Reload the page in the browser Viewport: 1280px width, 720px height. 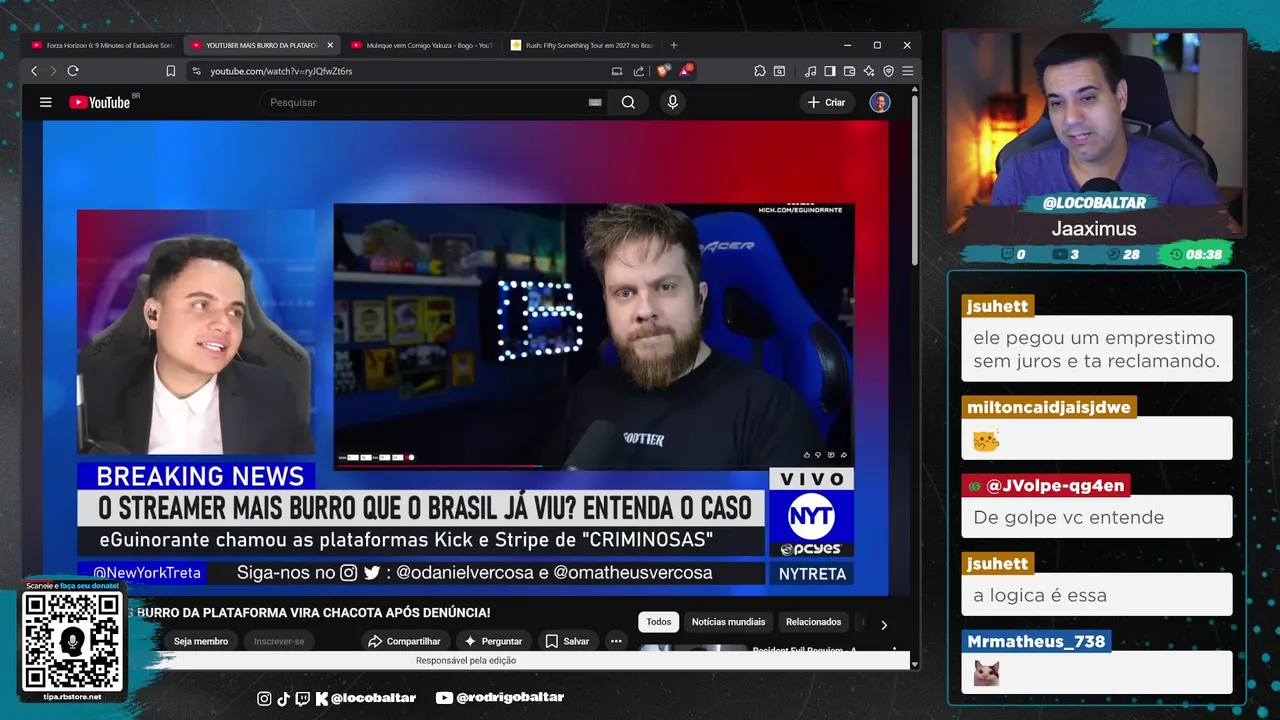(73, 71)
